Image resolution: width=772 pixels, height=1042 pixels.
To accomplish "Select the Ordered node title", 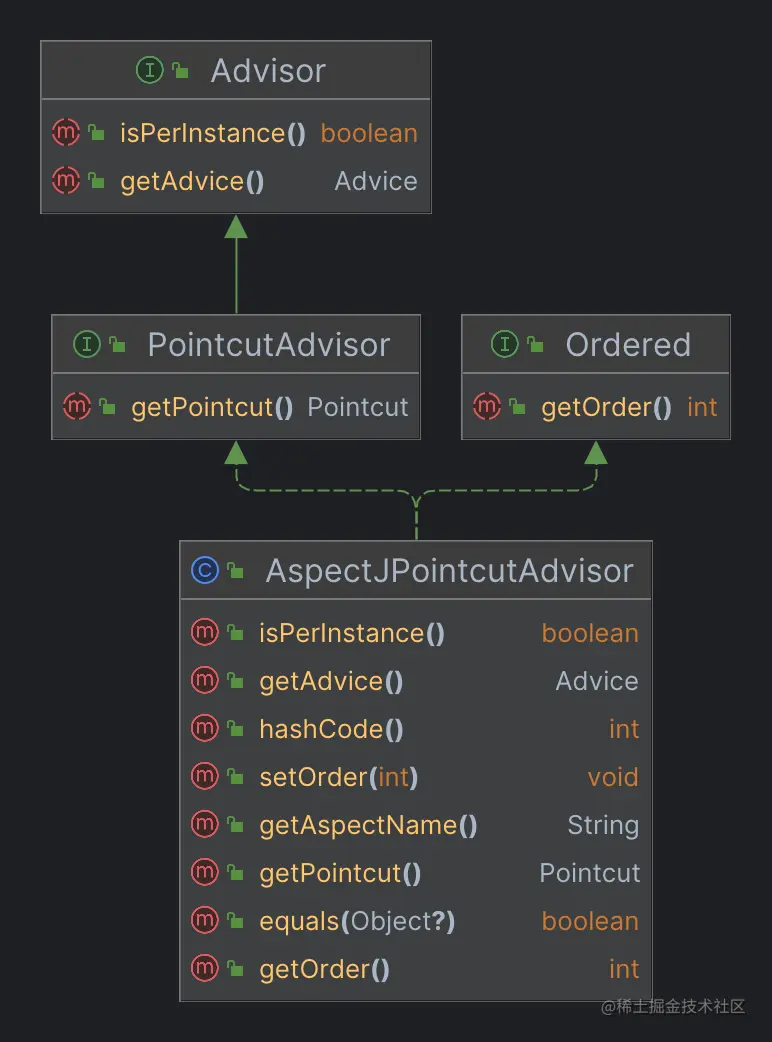I will pyautogui.click(x=628, y=345).
